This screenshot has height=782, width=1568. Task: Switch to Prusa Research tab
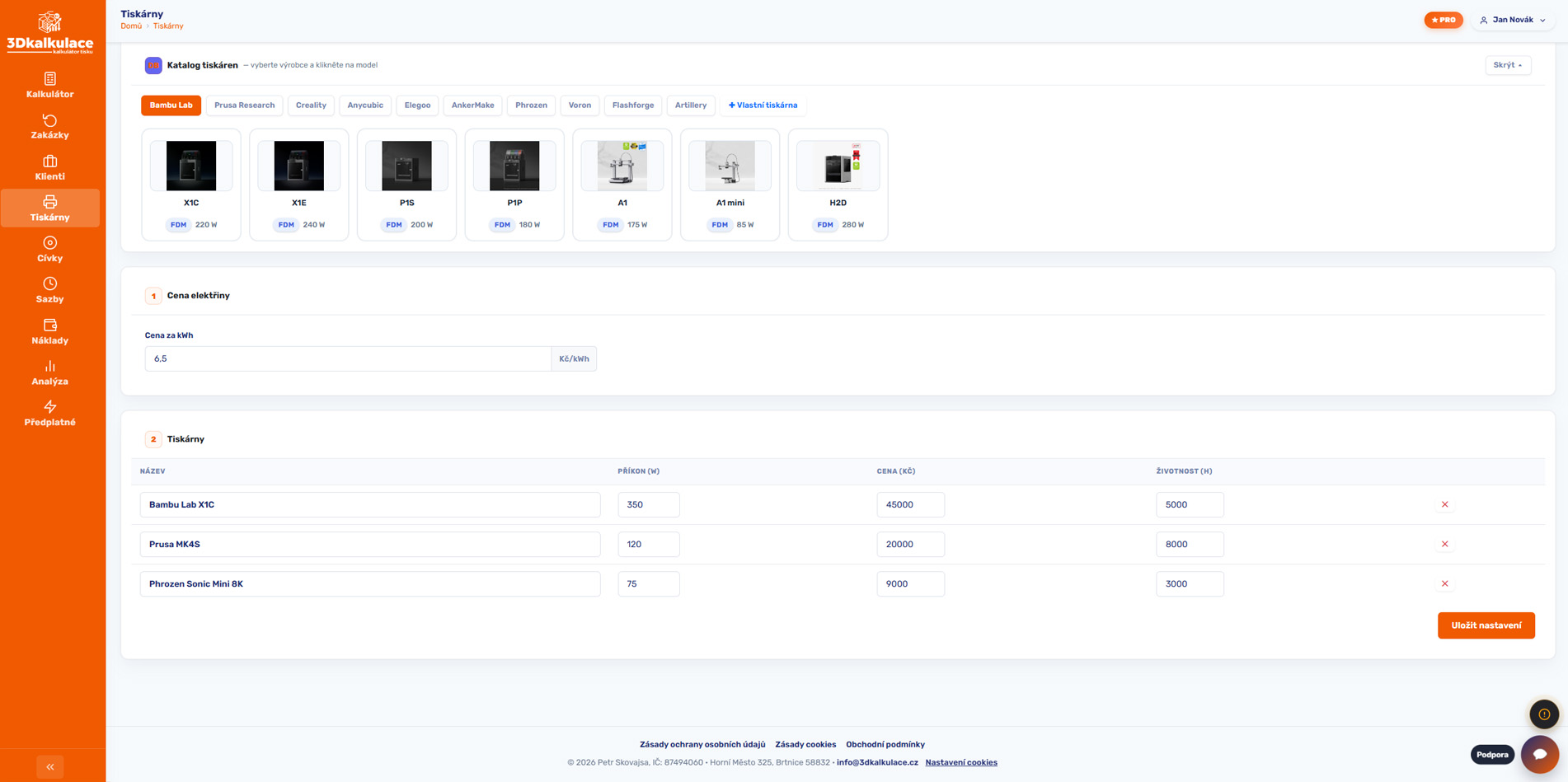[245, 105]
